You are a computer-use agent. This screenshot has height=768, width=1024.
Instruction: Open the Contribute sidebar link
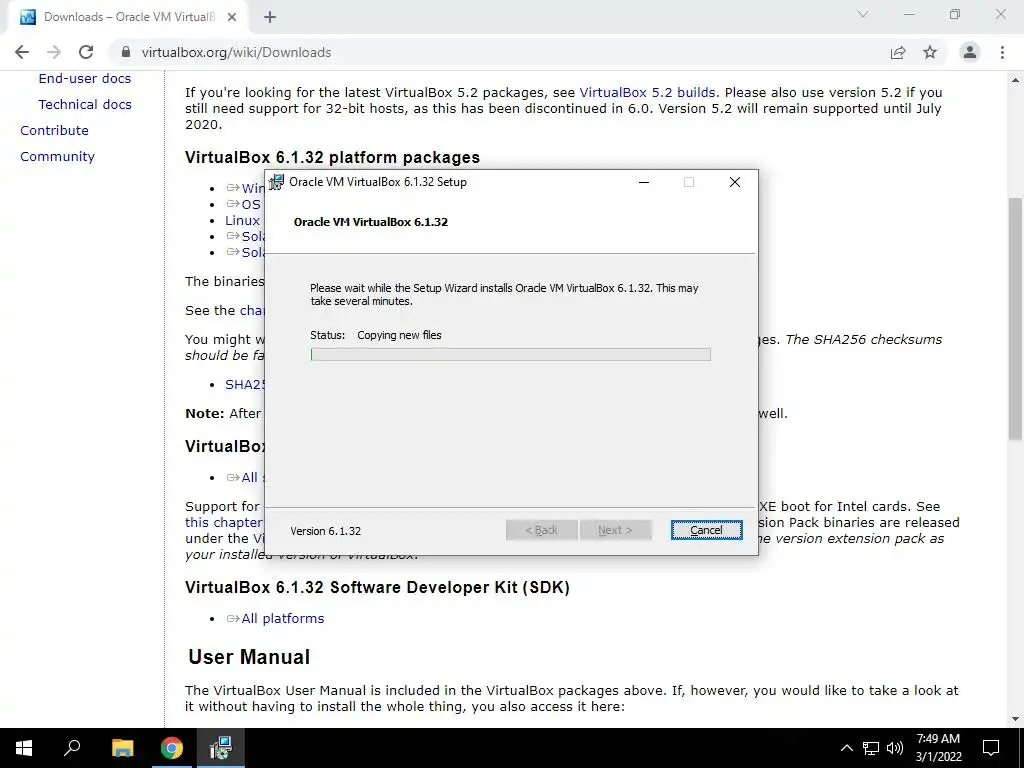click(54, 131)
